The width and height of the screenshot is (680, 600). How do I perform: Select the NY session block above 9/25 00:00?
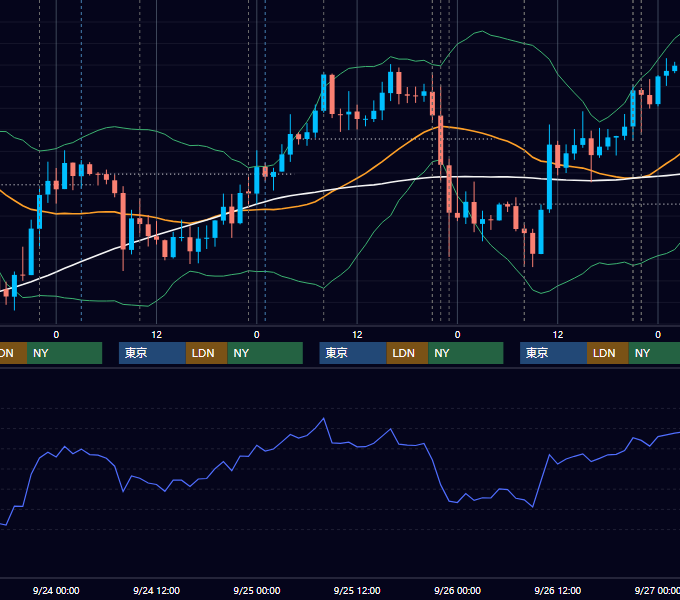tap(265, 353)
